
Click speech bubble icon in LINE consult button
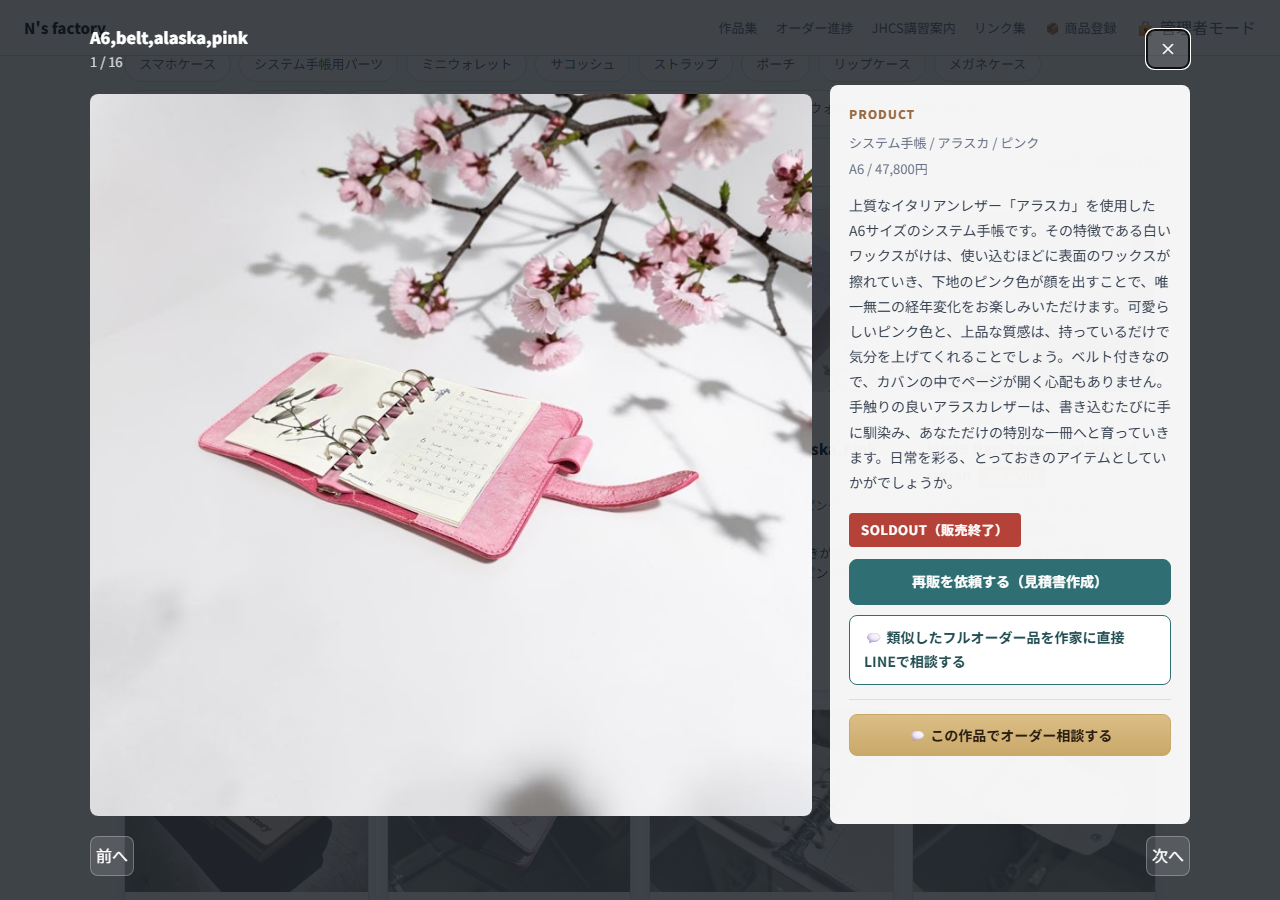point(873,638)
